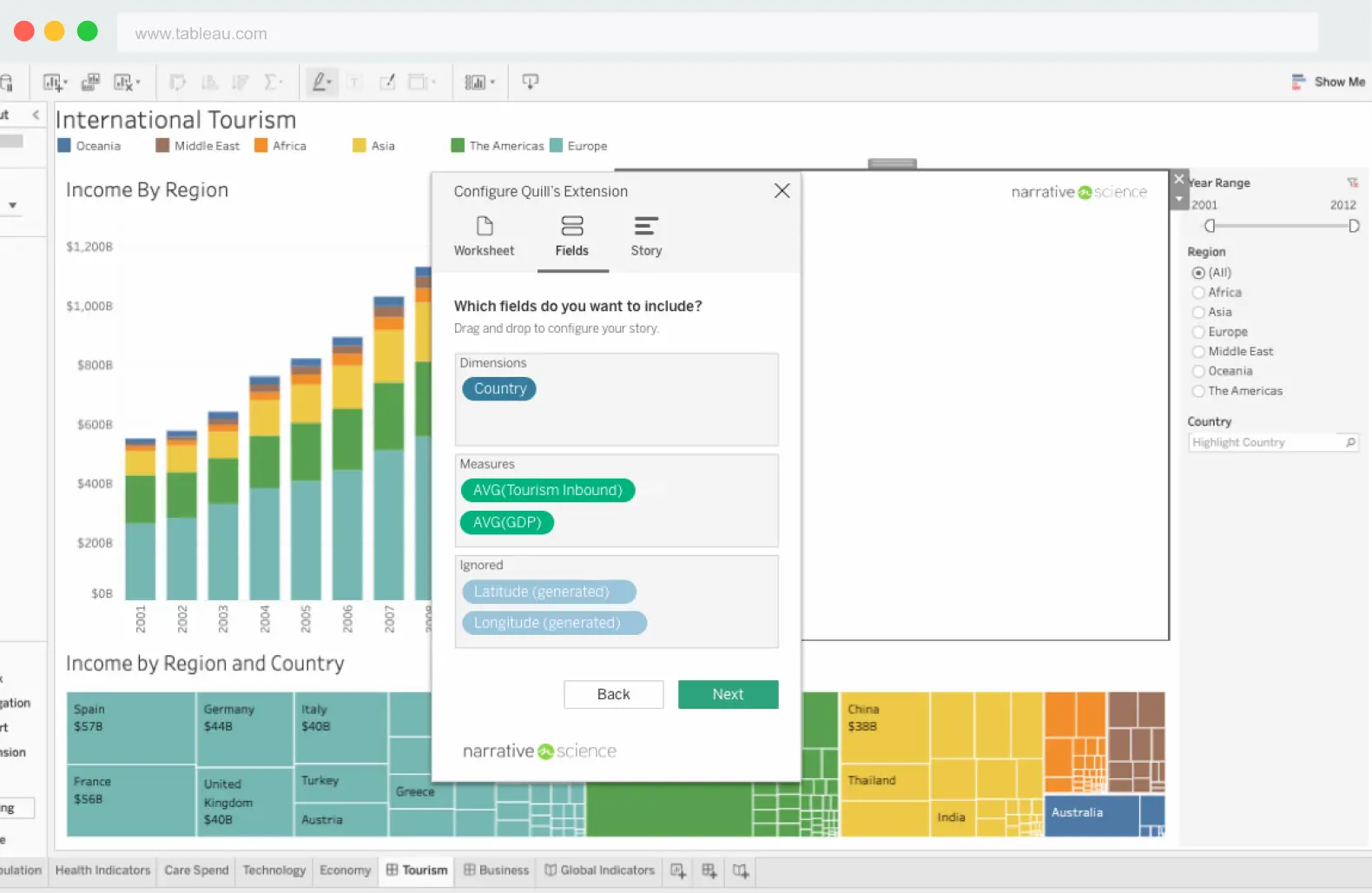Click the new story icon in the sheet tab bar
The height and width of the screenshot is (893, 1372).
pos(741,870)
